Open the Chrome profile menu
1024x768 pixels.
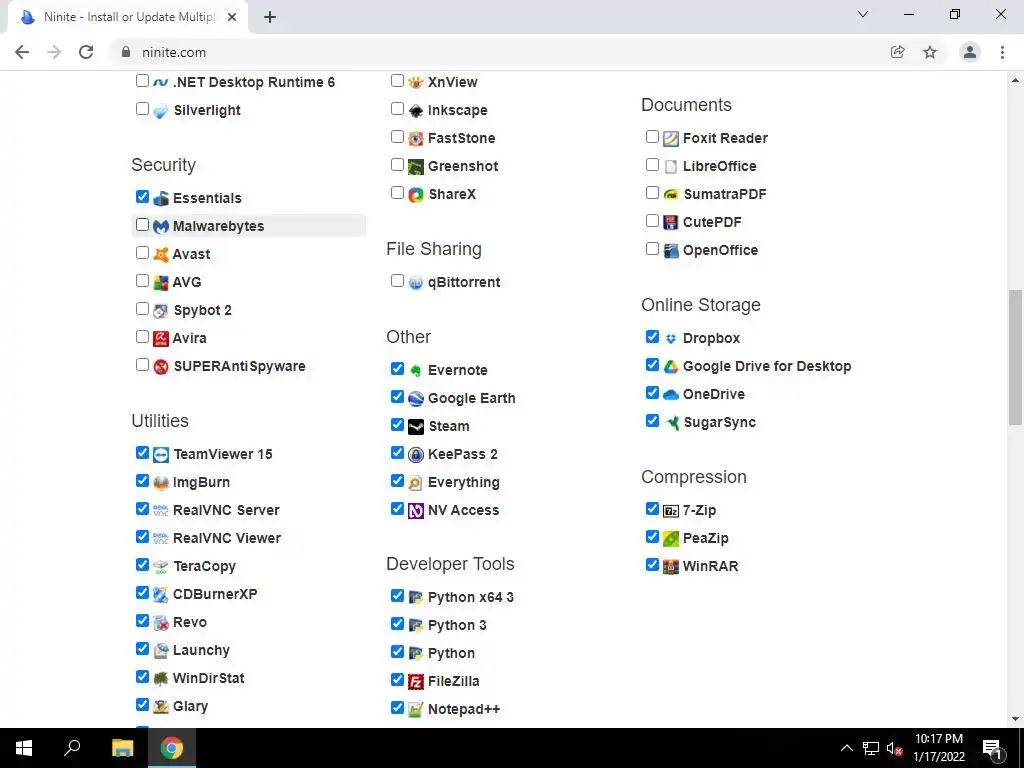(x=970, y=52)
